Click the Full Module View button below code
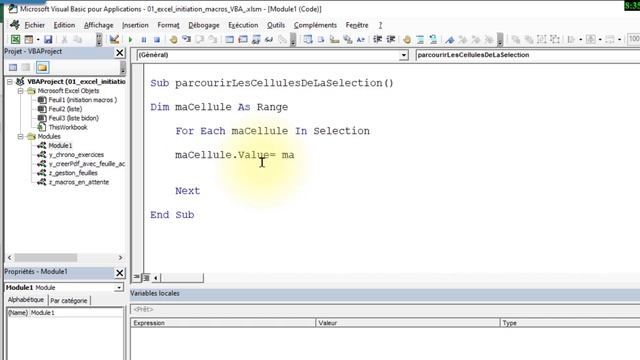Image resolution: width=640 pixels, height=360 pixels. [x=146, y=278]
